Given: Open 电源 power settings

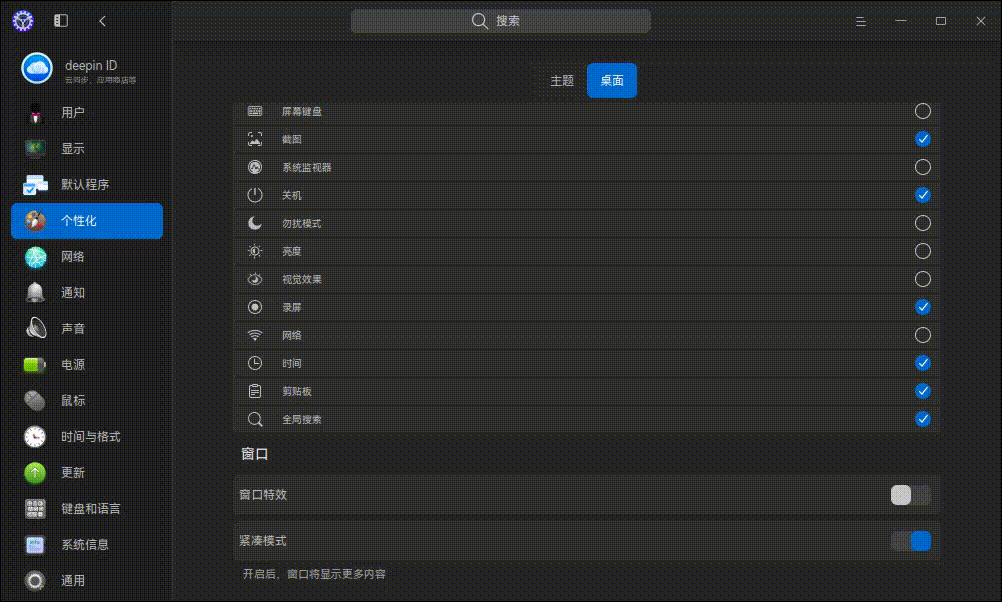Looking at the screenshot, I should (87, 364).
